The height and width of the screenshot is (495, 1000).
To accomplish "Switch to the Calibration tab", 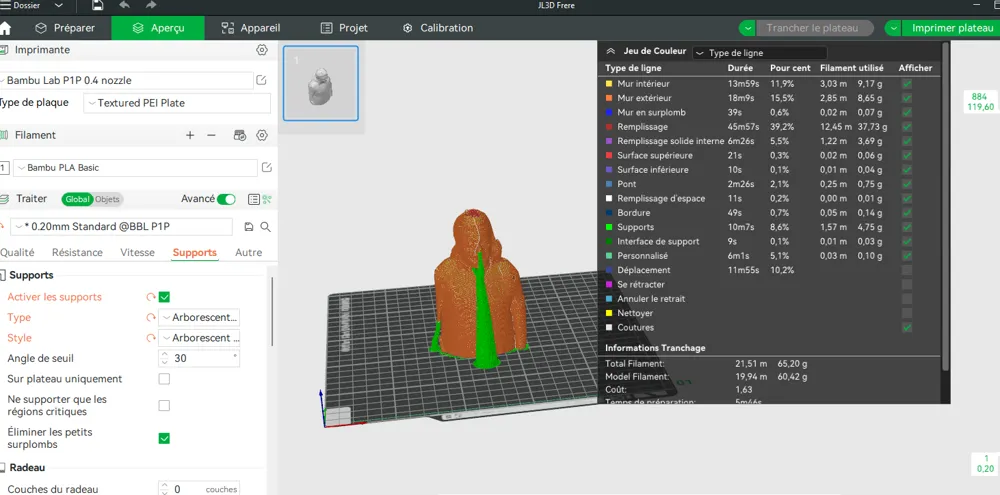I will (x=438, y=28).
